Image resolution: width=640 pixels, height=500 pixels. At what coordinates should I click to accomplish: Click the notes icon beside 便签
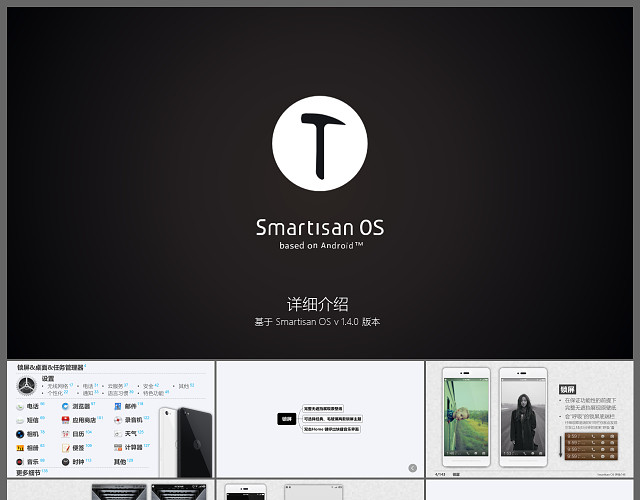[65, 448]
